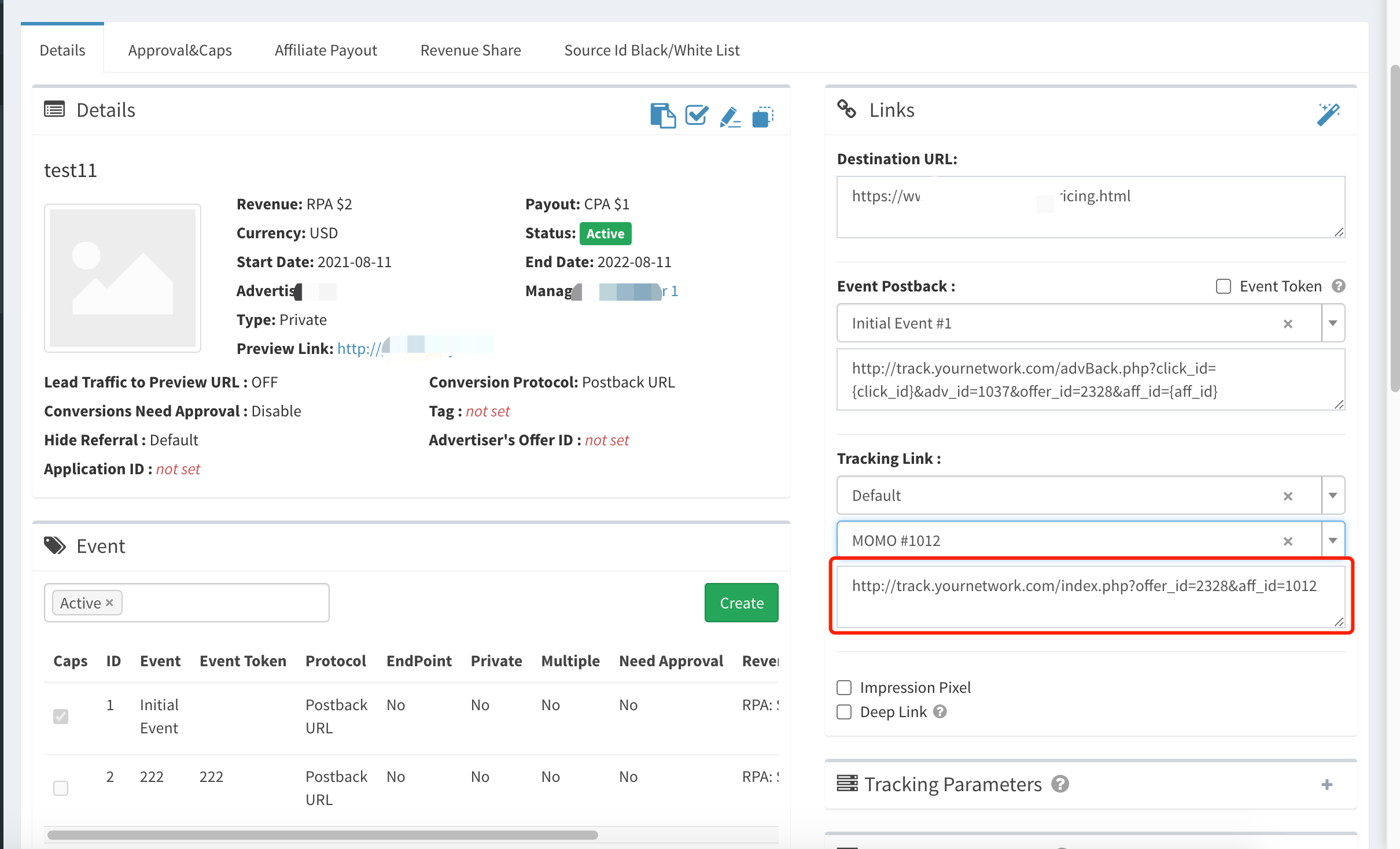Click the checkmark approve icon in Details header
This screenshot has height=849, width=1400.
click(696, 115)
